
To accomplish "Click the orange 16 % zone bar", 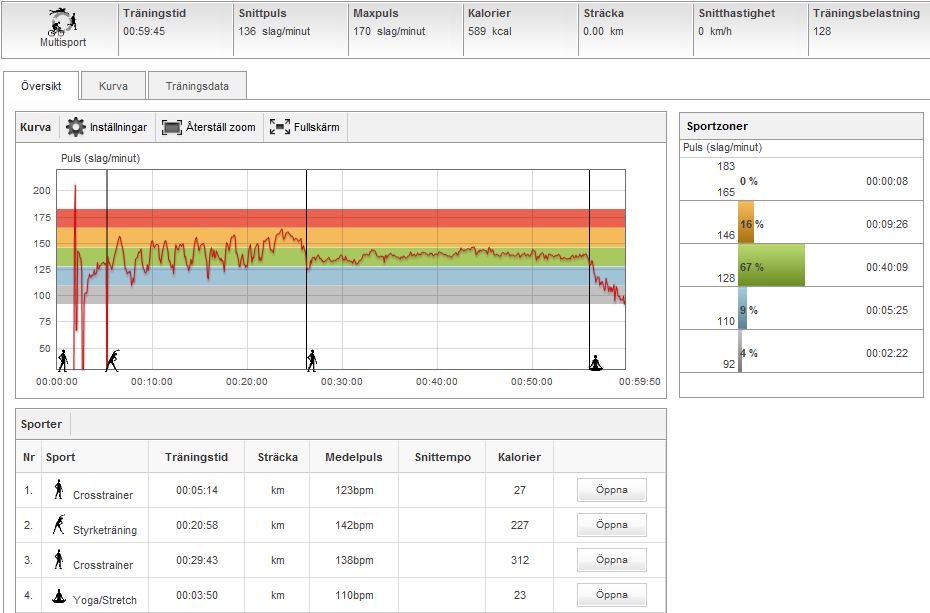I will [746, 223].
